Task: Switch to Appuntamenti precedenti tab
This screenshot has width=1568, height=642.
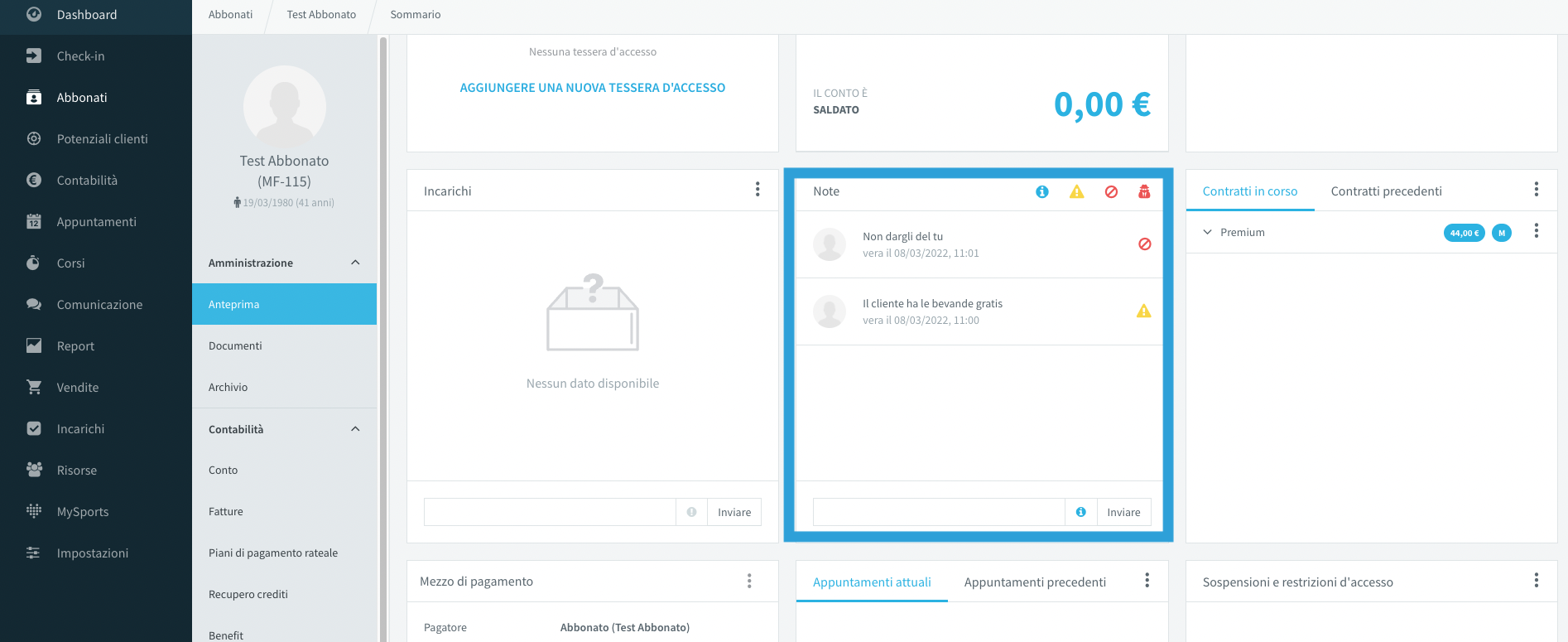Action: (1035, 582)
